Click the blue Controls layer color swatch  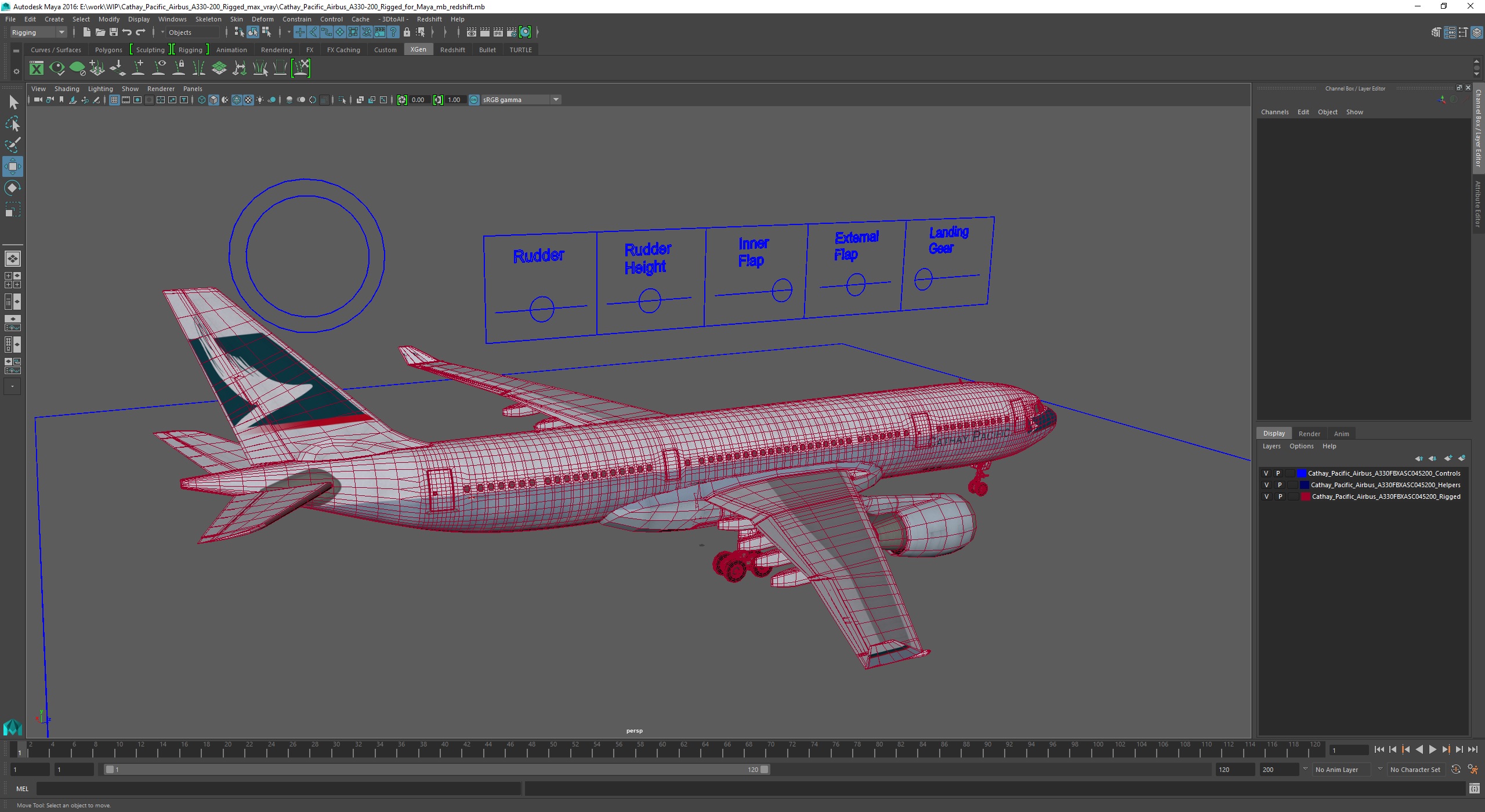tap(1302, 473)
